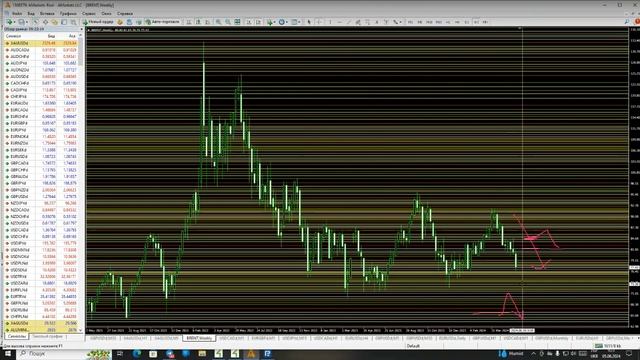The image size is (640, 360).
Task: Open the Periods clock icon
Action: (282, 22)
